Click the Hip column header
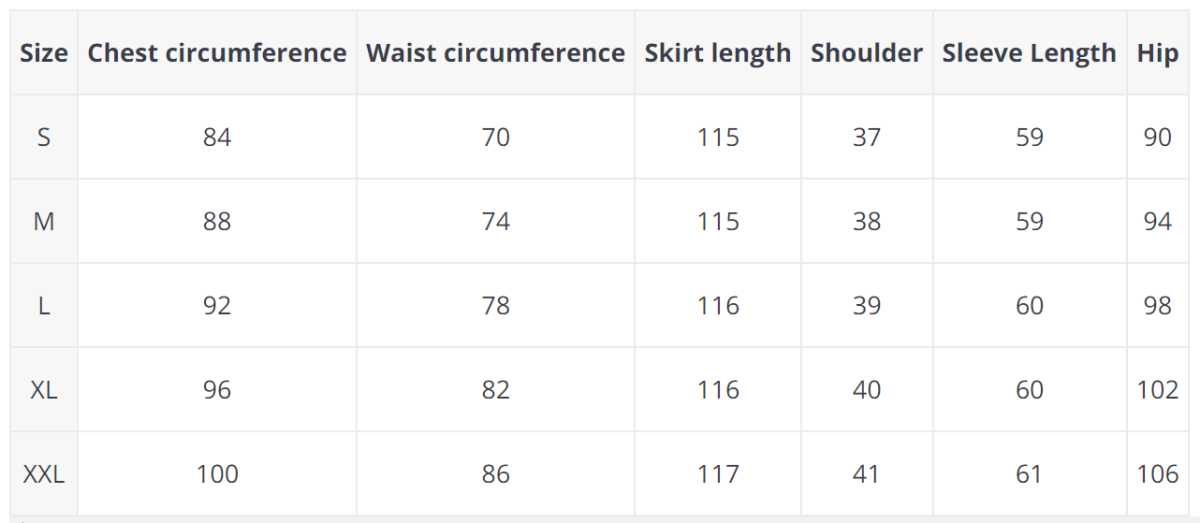 click(1157, 53)
